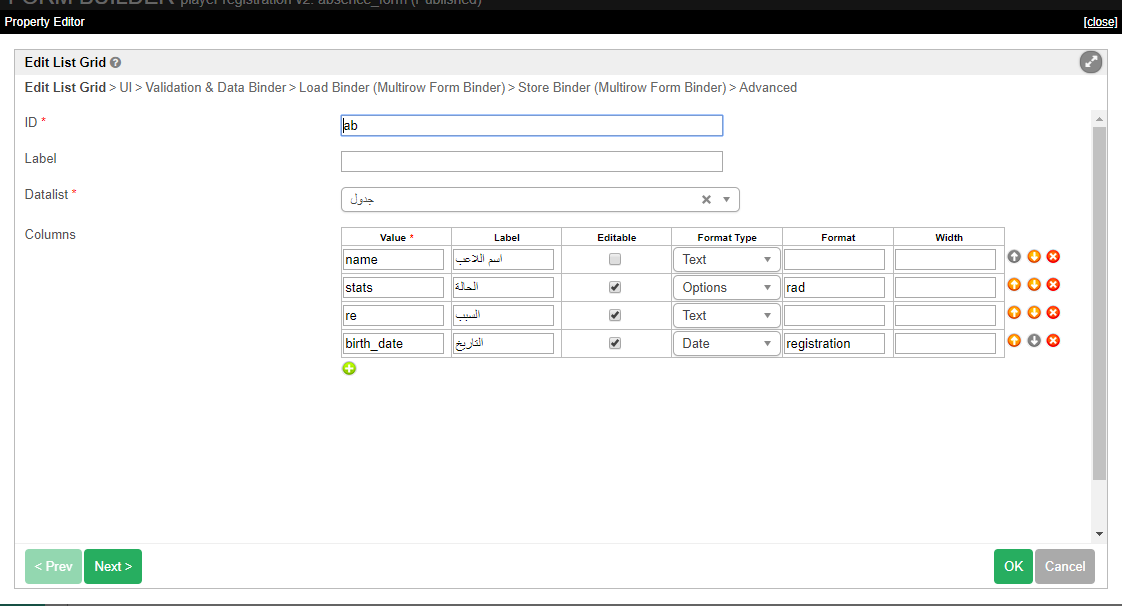The height and width of the screenshot is (606, 1122).
Task: Delete the name column row
Action: [1053, 257]
